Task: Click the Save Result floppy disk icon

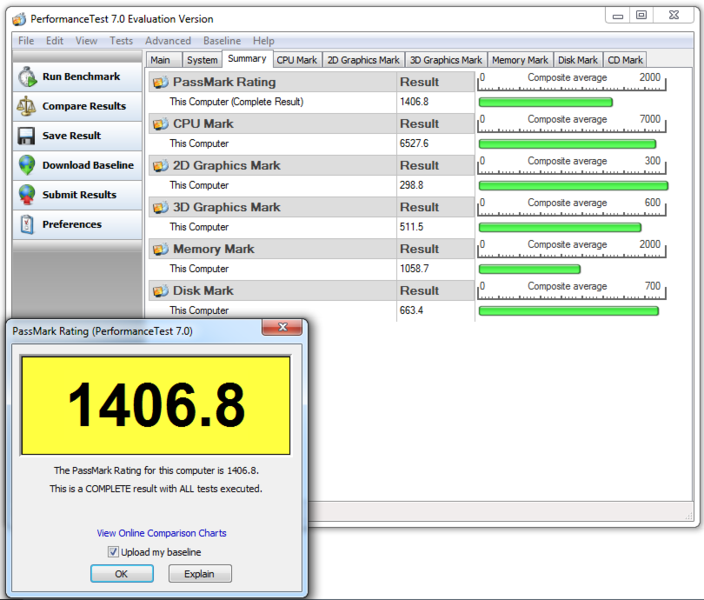Action: pyautogui.click(x=26, y=136)
